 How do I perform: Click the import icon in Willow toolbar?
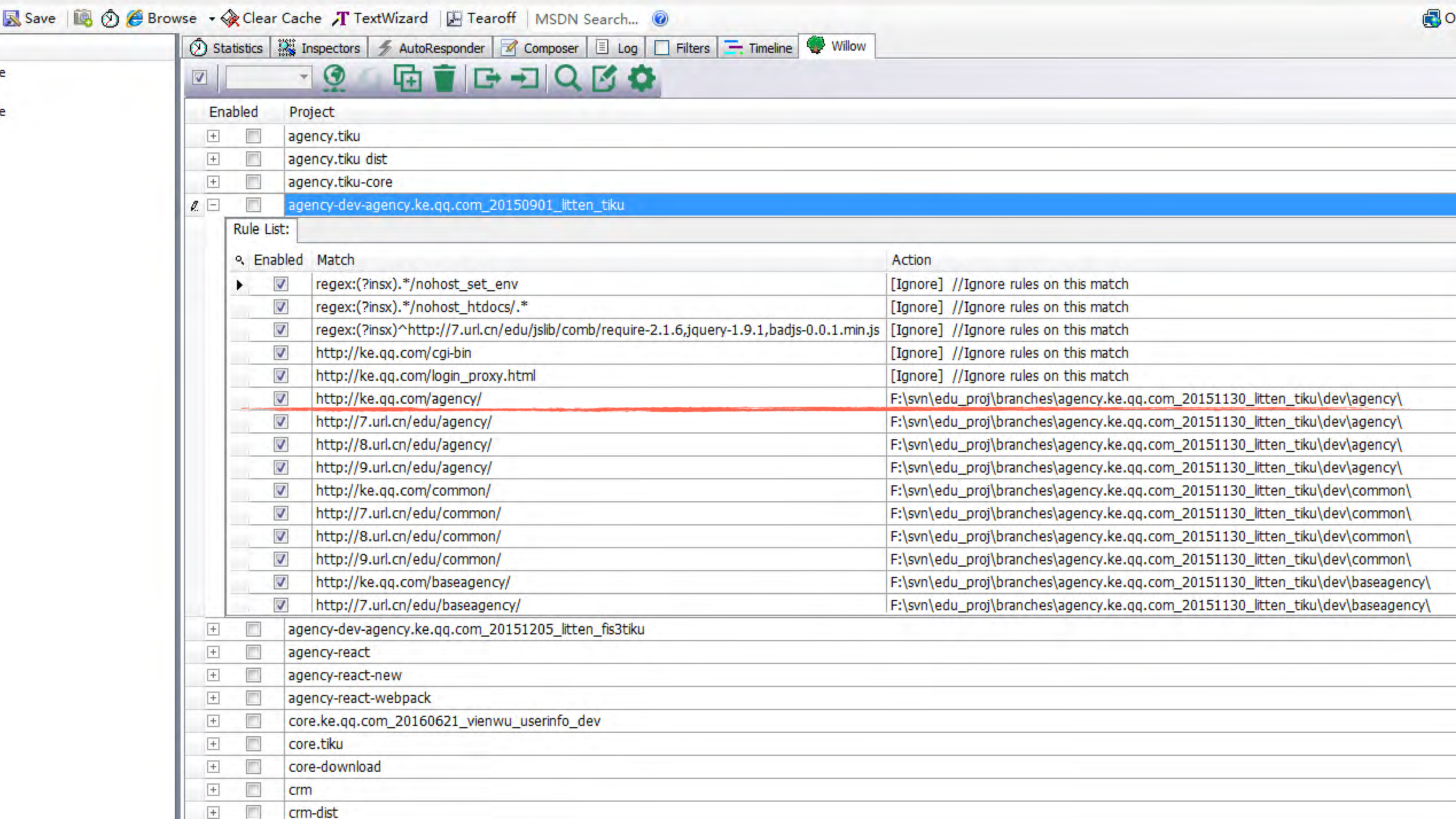524,79
